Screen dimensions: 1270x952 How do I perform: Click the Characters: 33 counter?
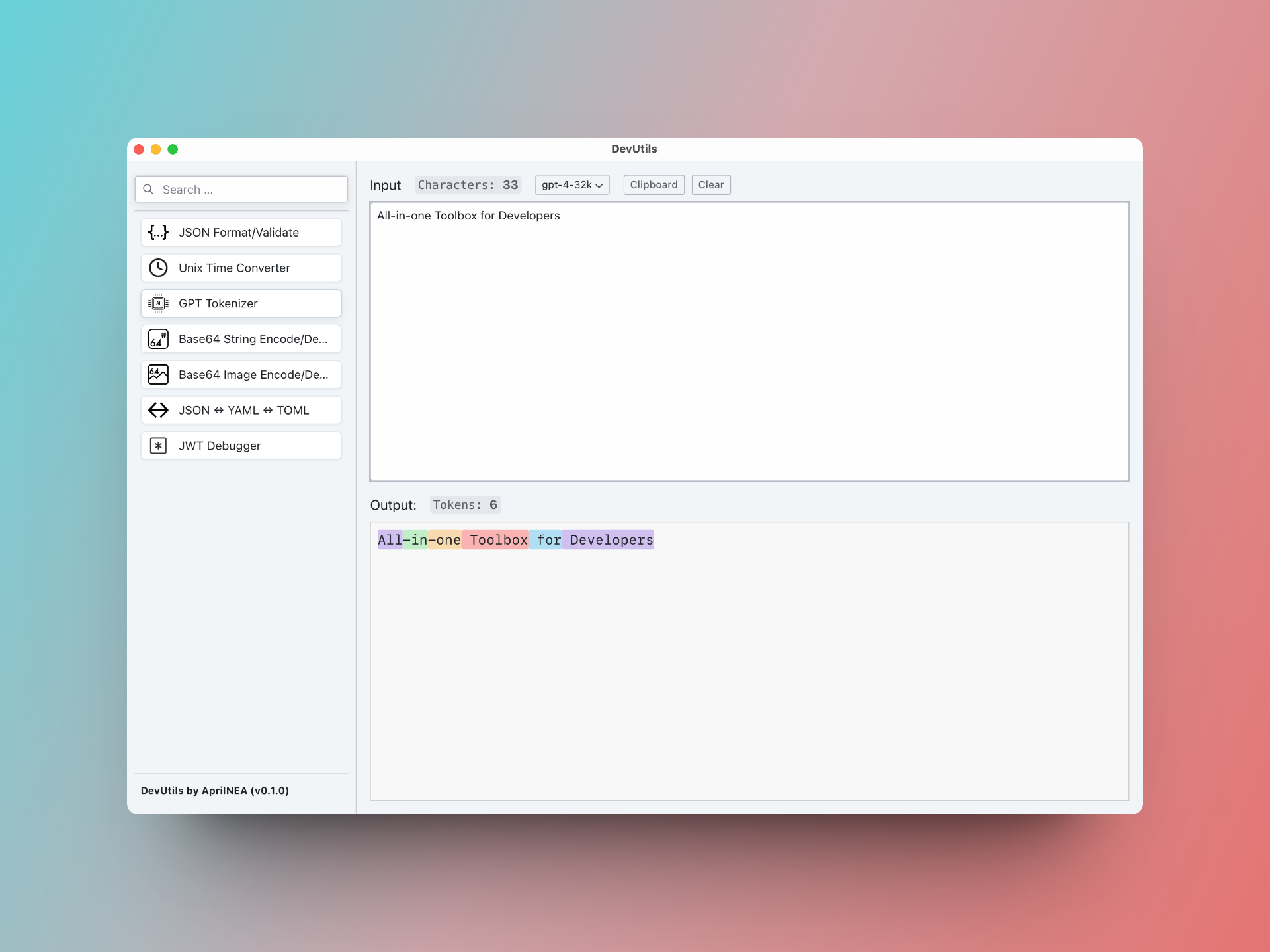tap(468, 185)
